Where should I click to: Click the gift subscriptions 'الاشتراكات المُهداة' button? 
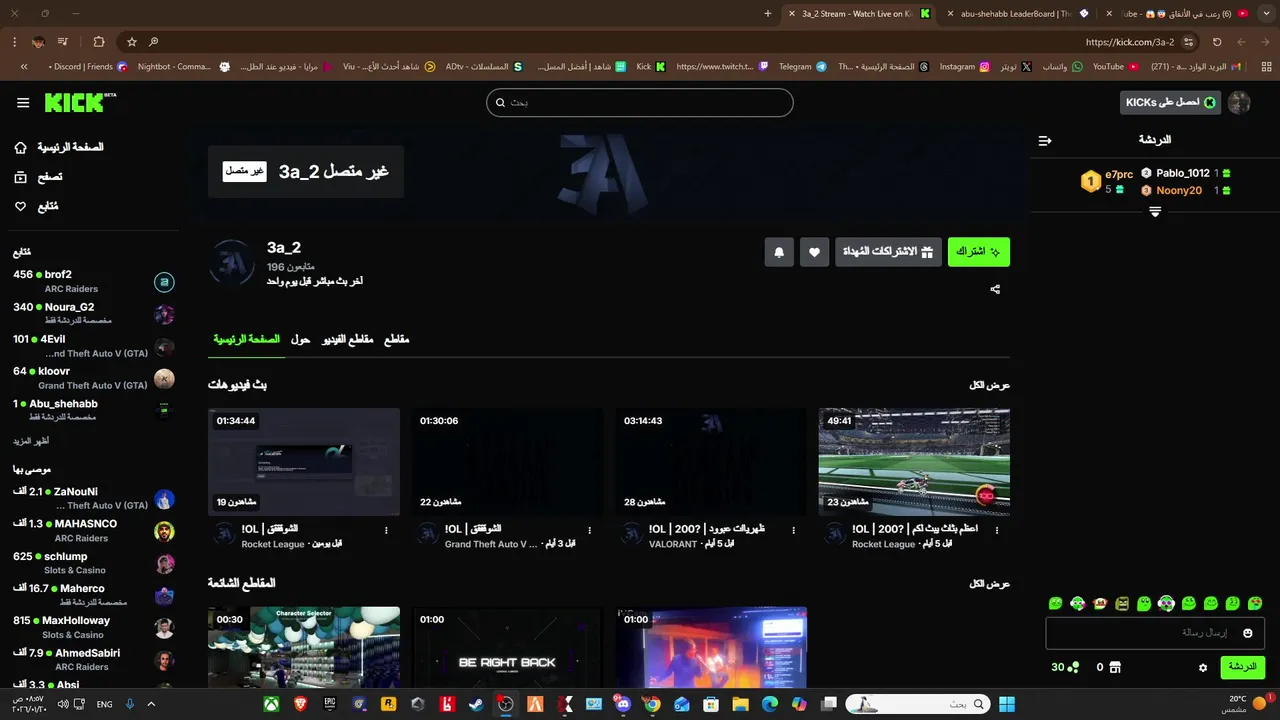pyautogui.click(x=889, y=252)
